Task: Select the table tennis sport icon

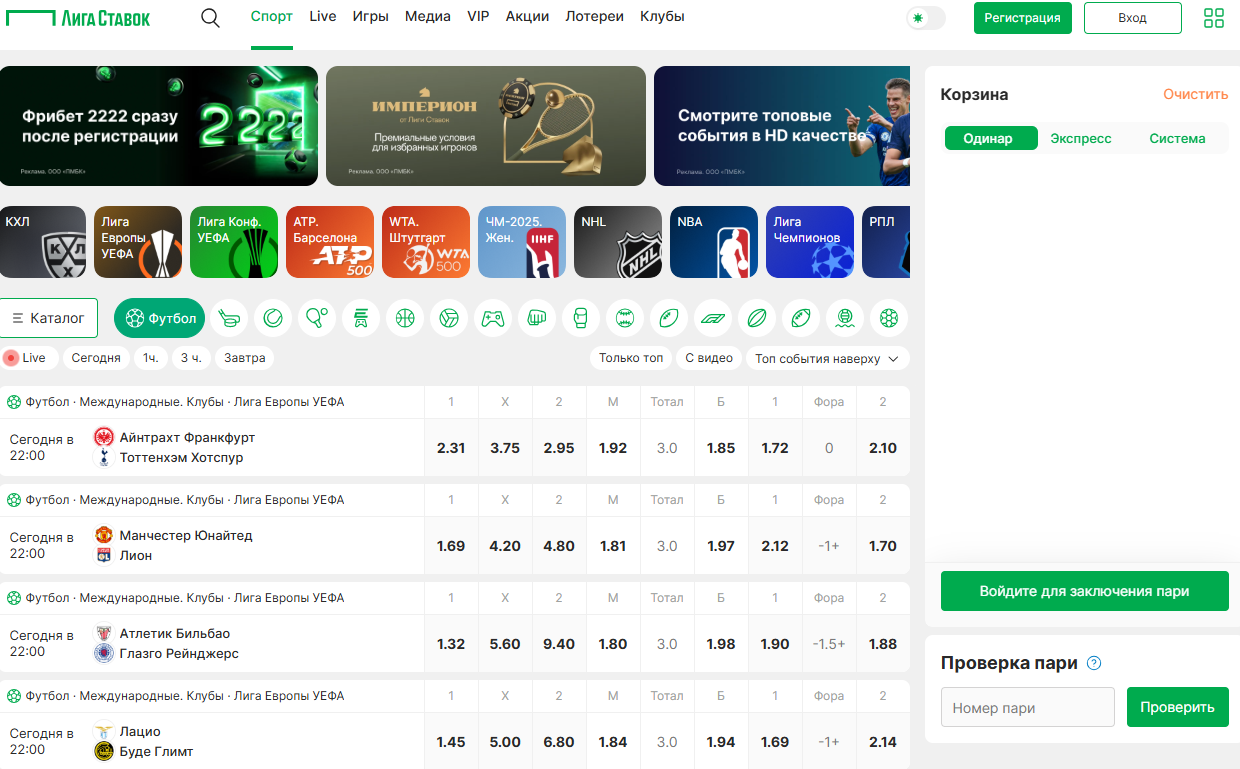Action: [317, 318]
